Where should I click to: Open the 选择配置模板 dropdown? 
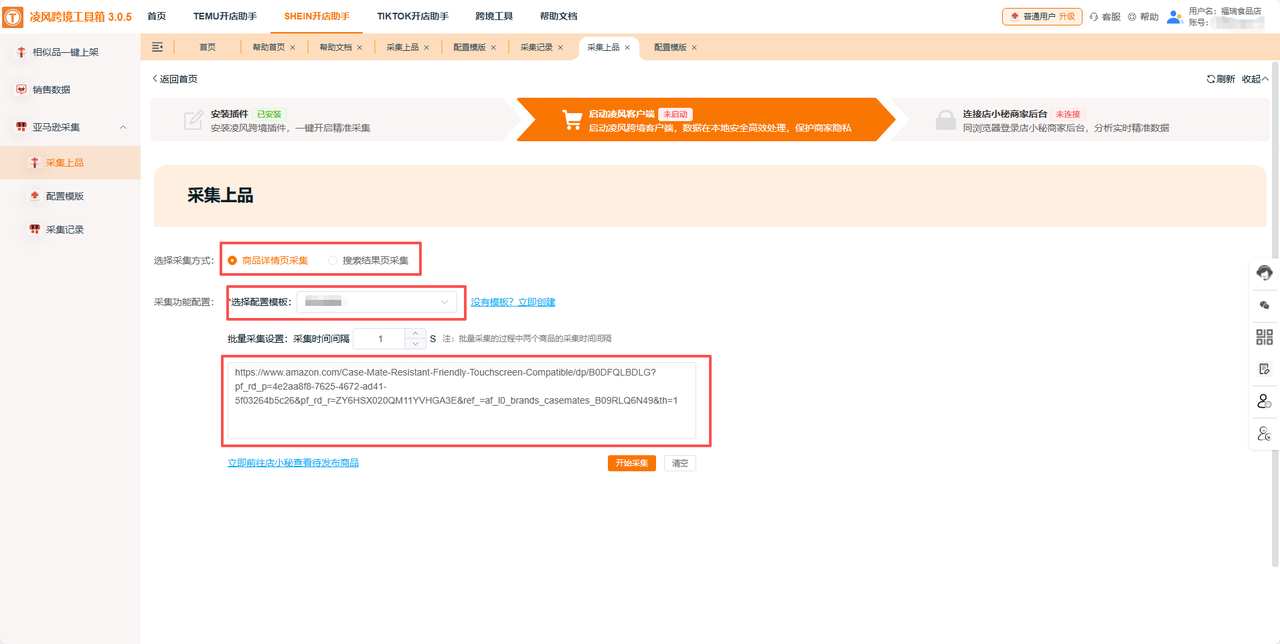tap(378, 300)
